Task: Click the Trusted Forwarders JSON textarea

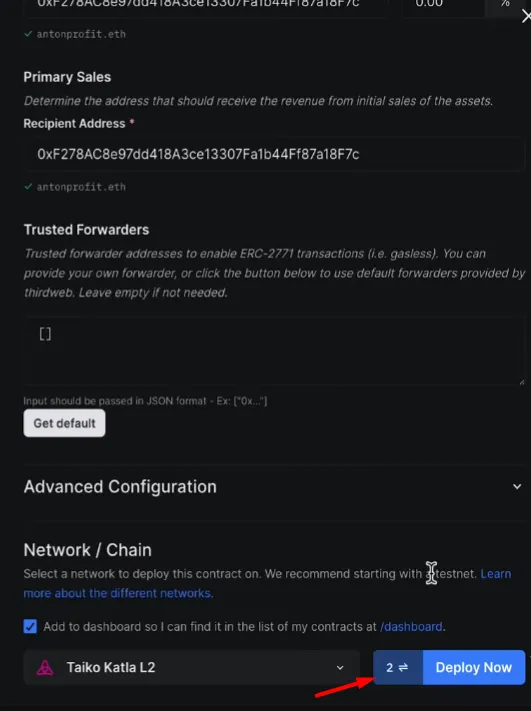Action: coord(274,351)
